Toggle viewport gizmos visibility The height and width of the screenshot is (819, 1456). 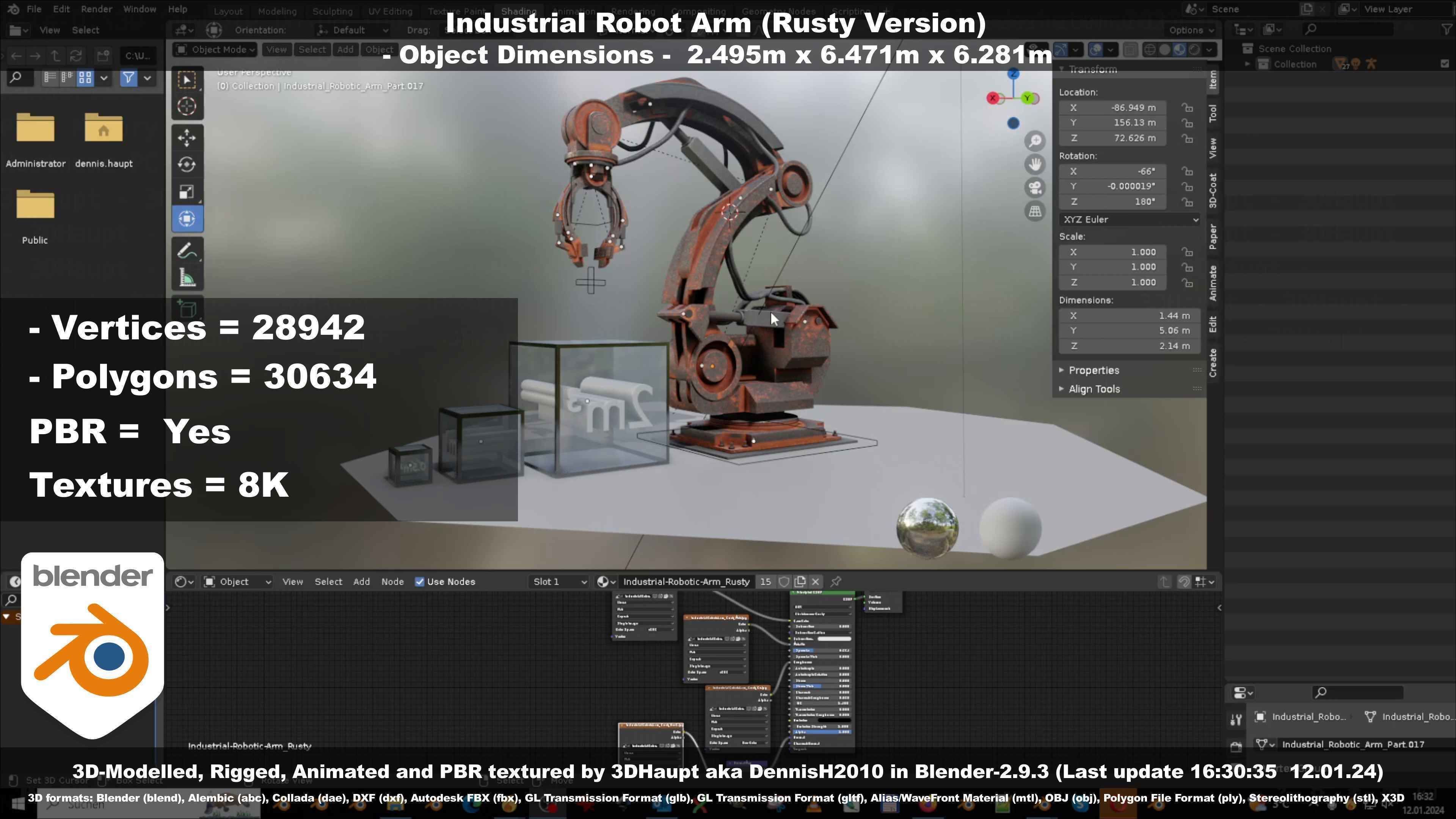[x=1061, y=50]
